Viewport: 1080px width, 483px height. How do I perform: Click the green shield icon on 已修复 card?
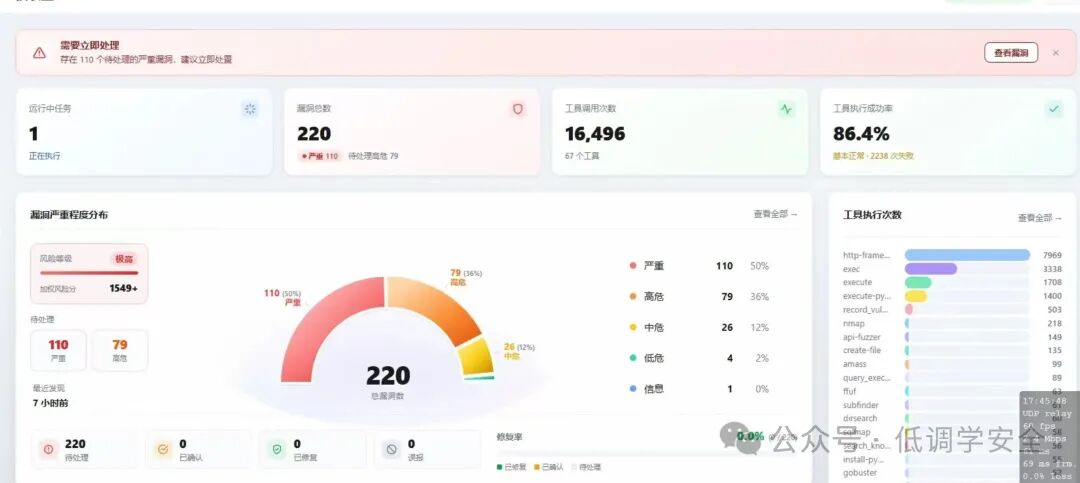277,449
